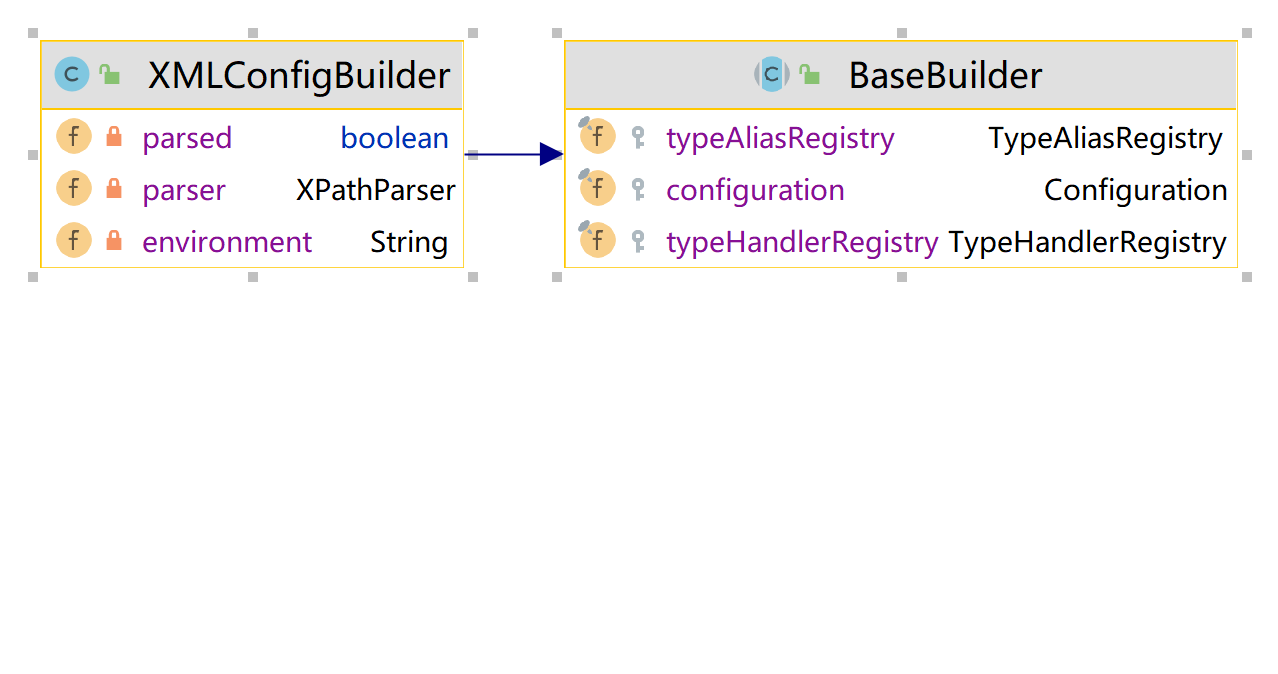Click the XMLConfigBuilder class icon
The image size is (1278, 674).
[72, 75]
